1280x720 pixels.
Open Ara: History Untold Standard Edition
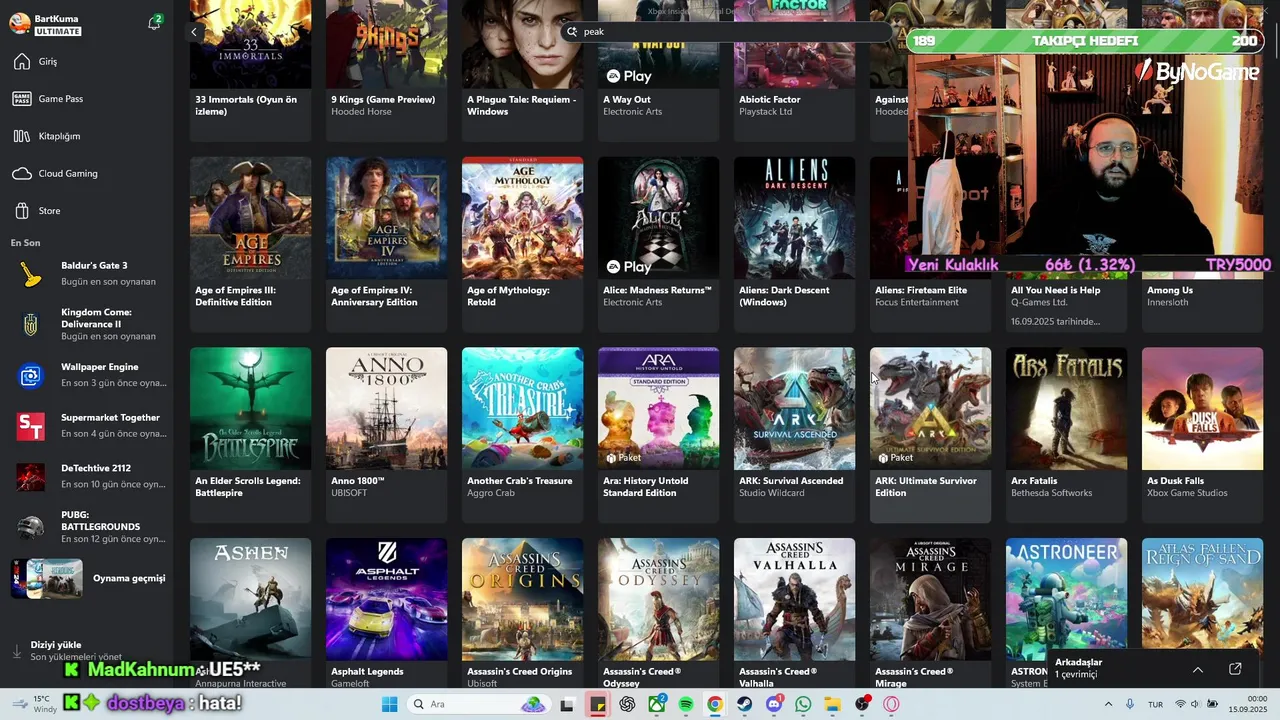[658, 434]
